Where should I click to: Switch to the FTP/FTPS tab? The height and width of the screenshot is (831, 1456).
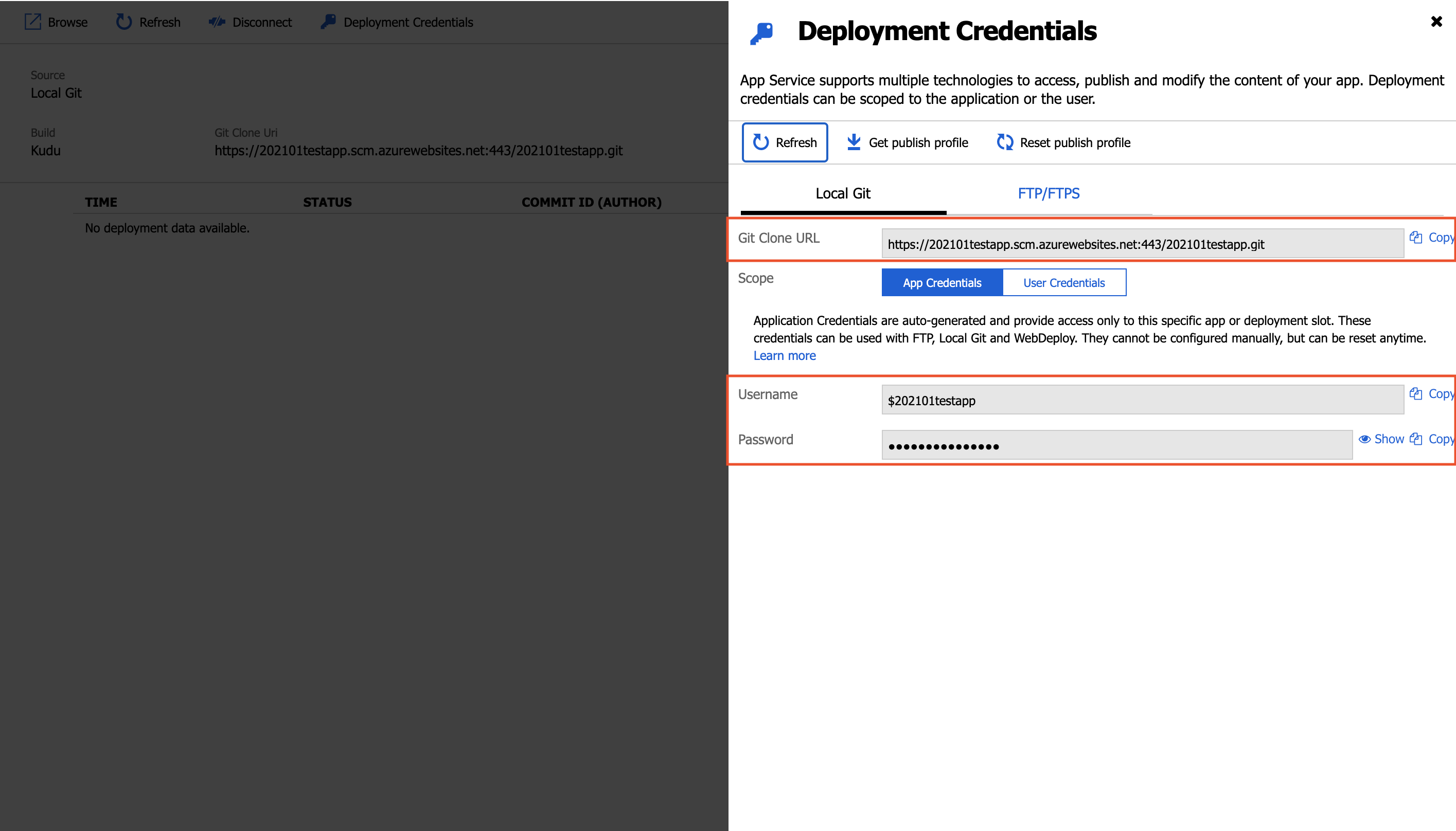pos(1049,193)
